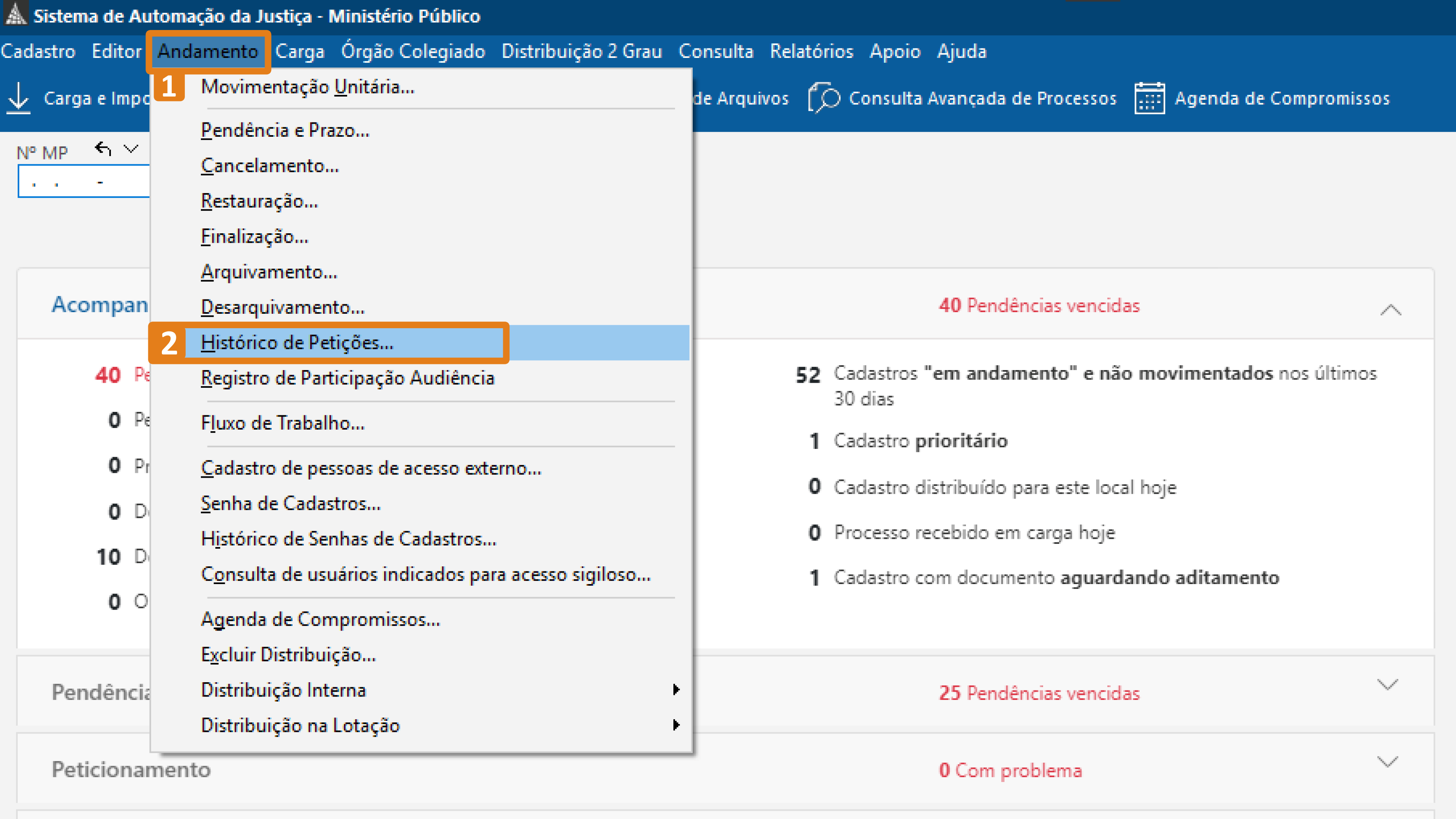Collapse the Acompanhamento panel using the up chevron

pos(1390,309)
